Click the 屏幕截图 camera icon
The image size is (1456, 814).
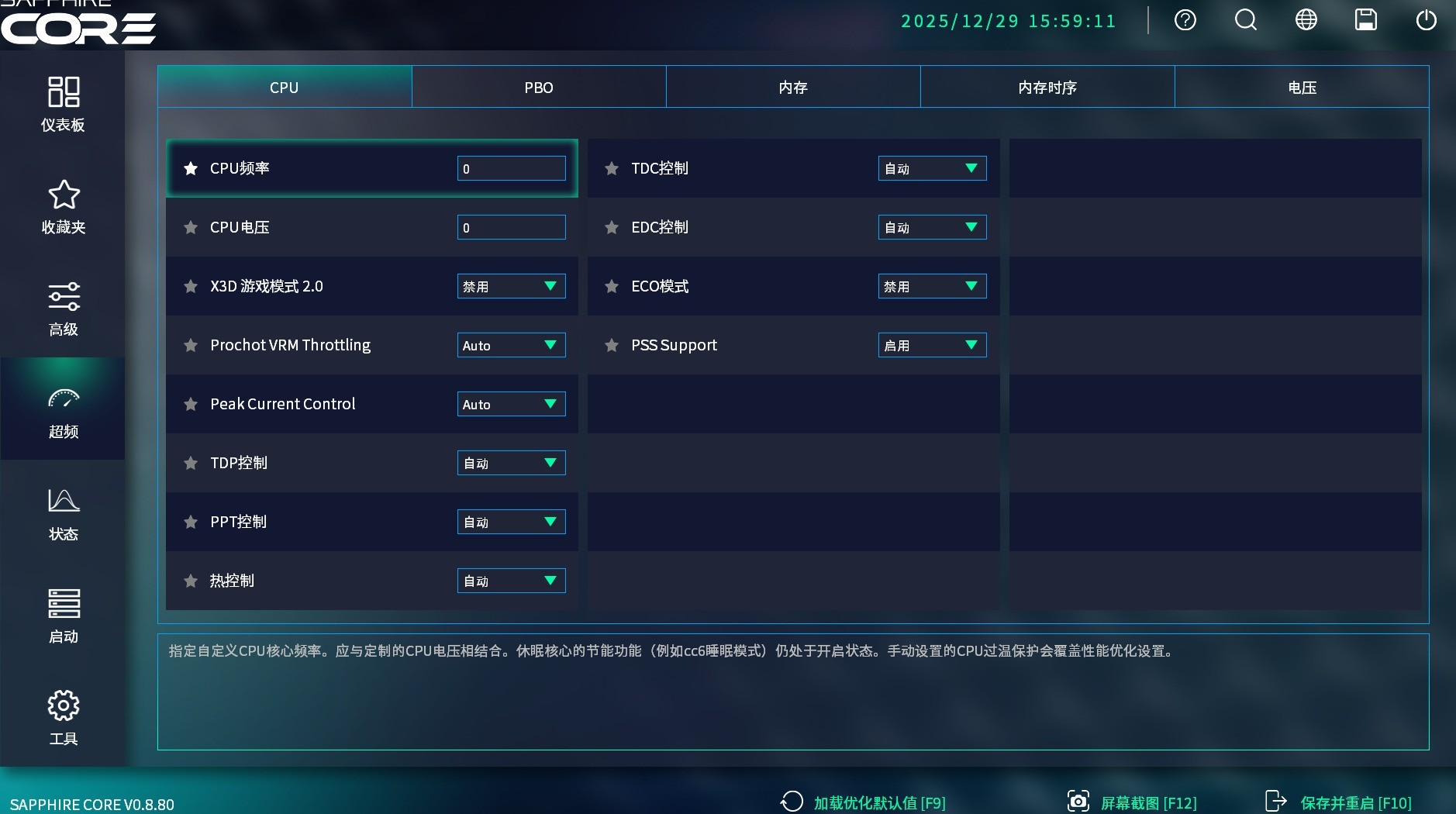coord(1079,801)
